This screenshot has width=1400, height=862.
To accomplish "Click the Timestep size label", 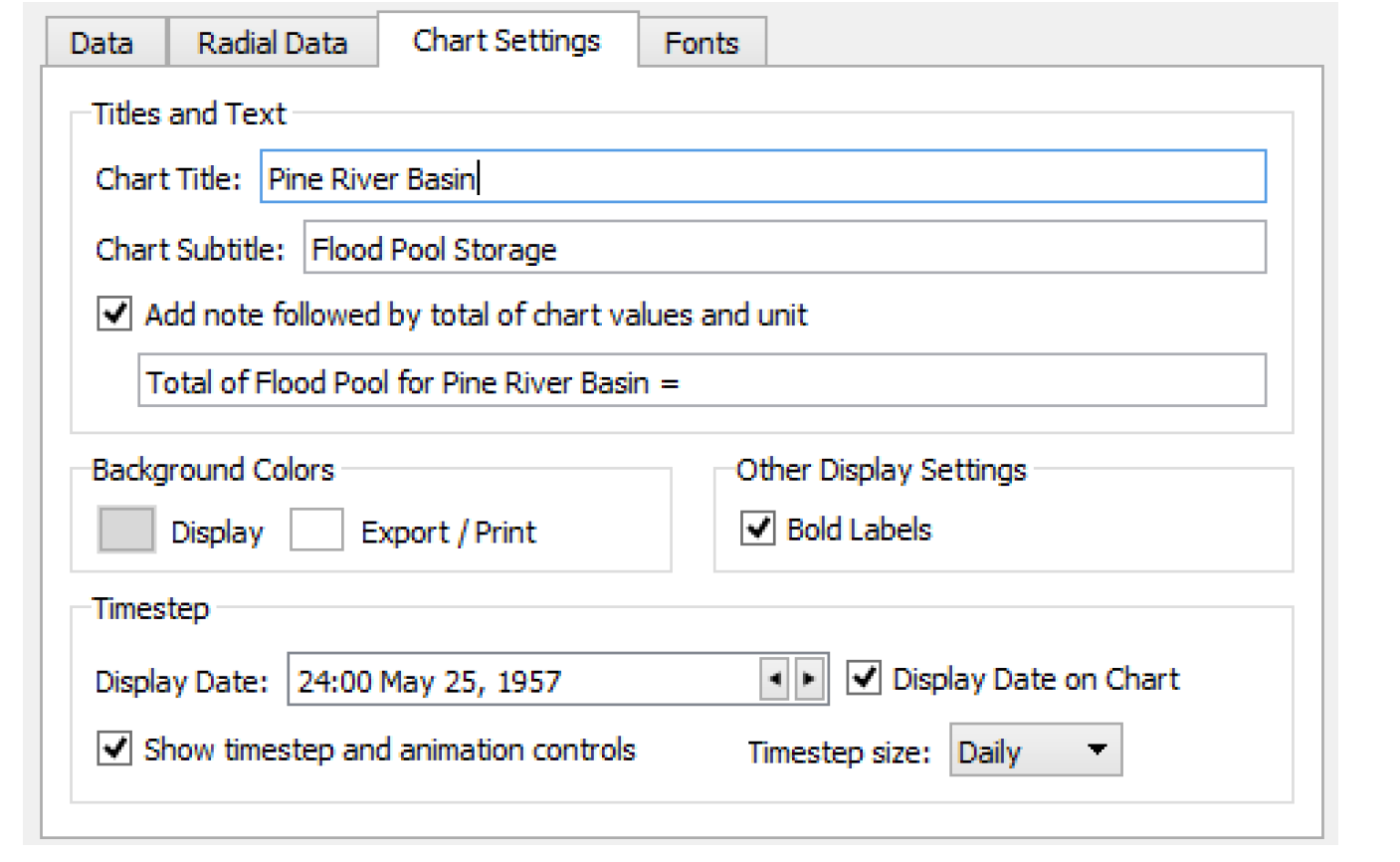I will (x=839, y=753).
